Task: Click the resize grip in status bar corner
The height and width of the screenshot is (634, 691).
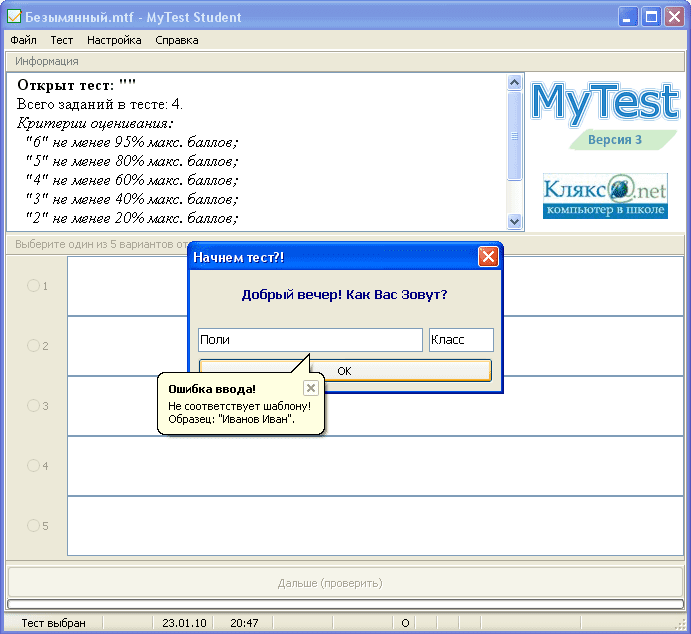Action: 680,624
